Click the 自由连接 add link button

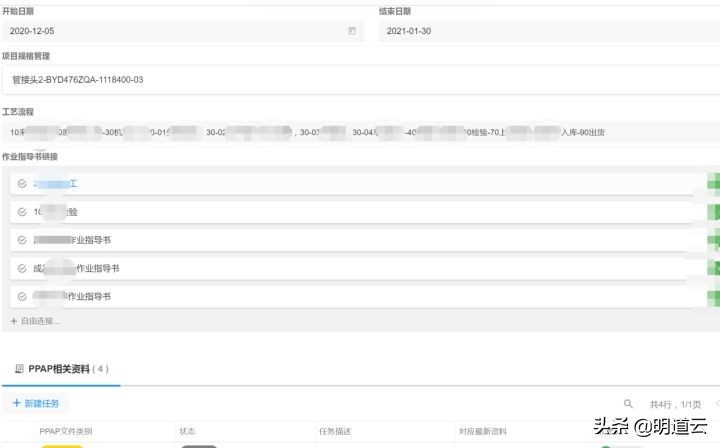click(35, 321)
